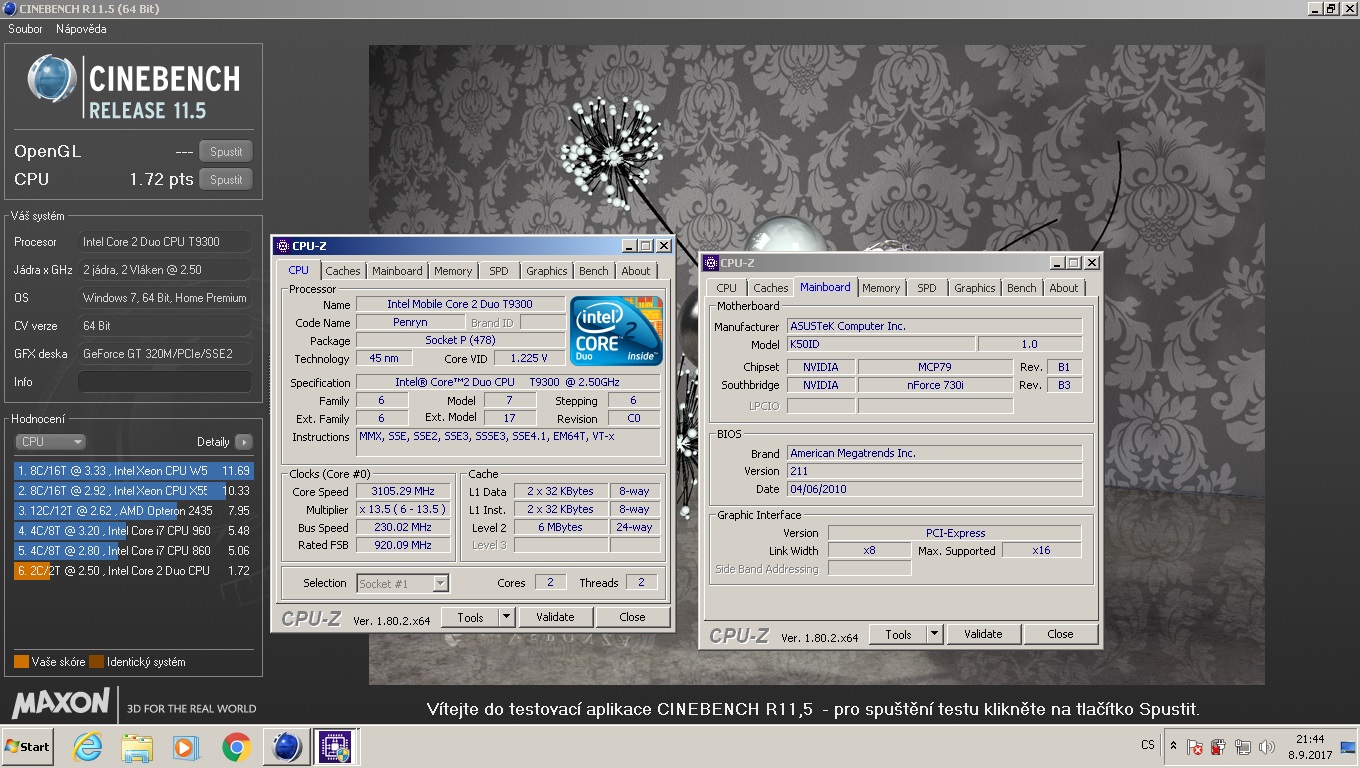The image size is (1360, 768).
Task: Click the Info input field
Action: tap(165, 382)
